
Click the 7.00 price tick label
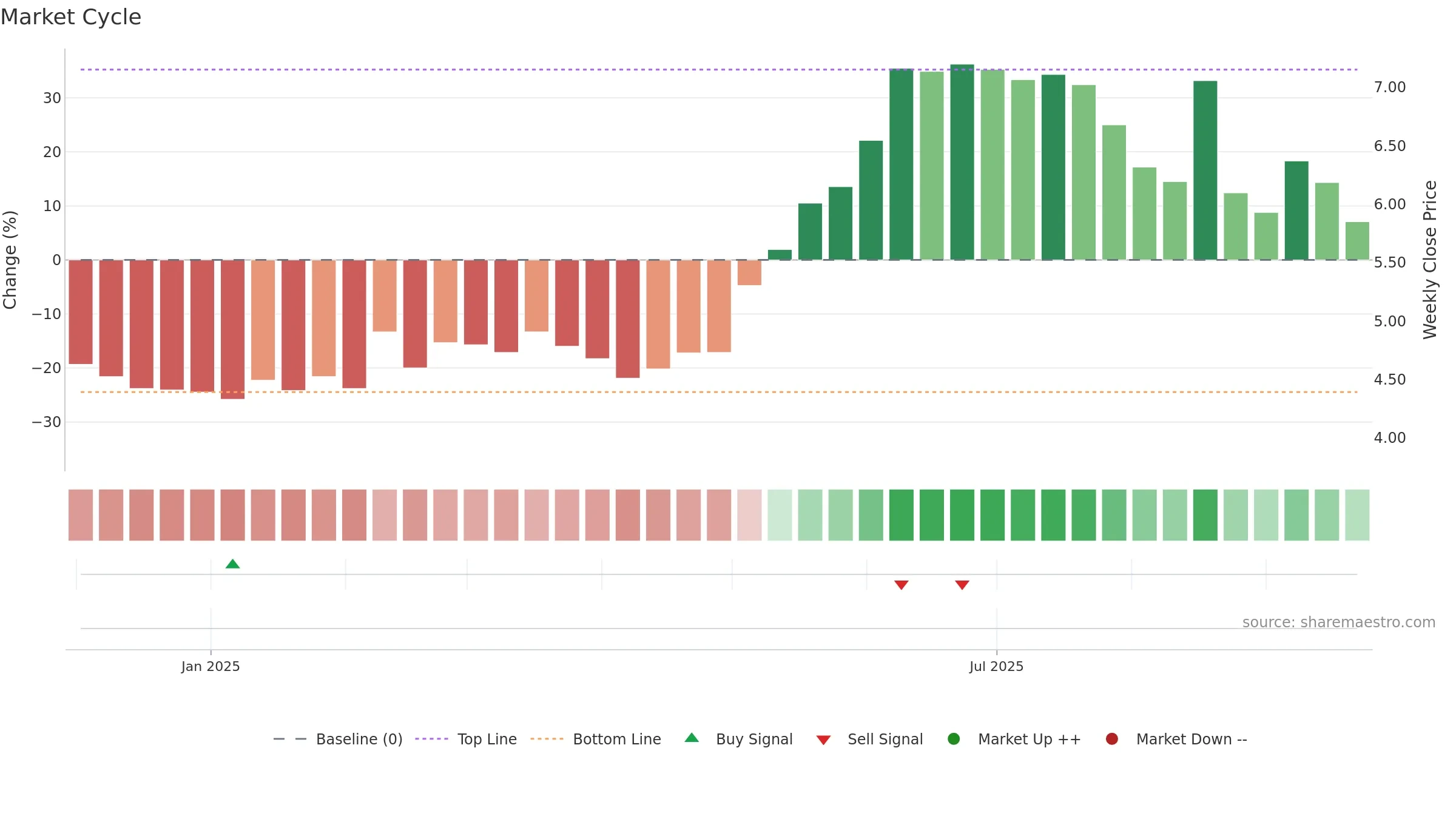point(1390,87)
